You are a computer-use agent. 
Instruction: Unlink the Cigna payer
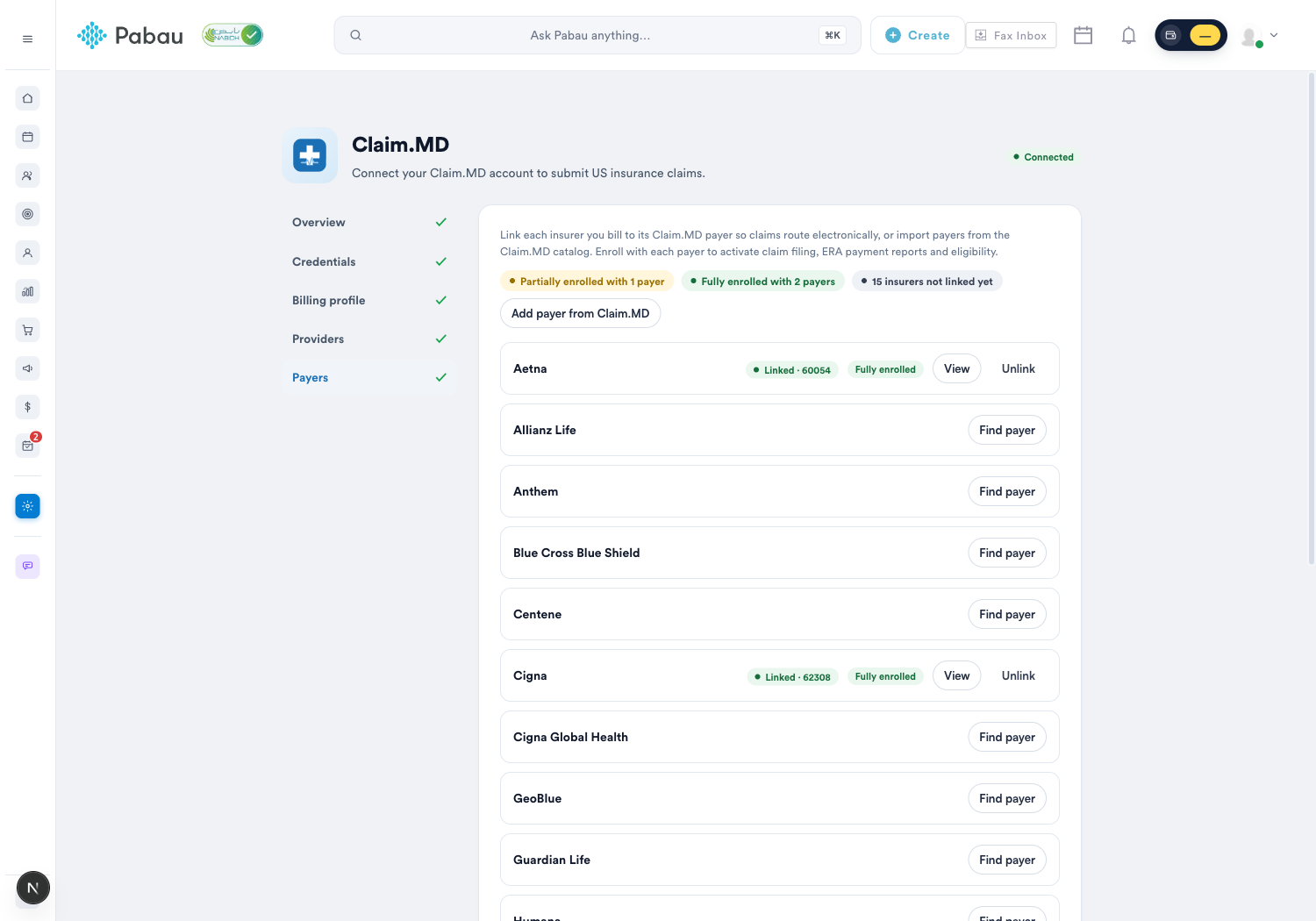1018,675
